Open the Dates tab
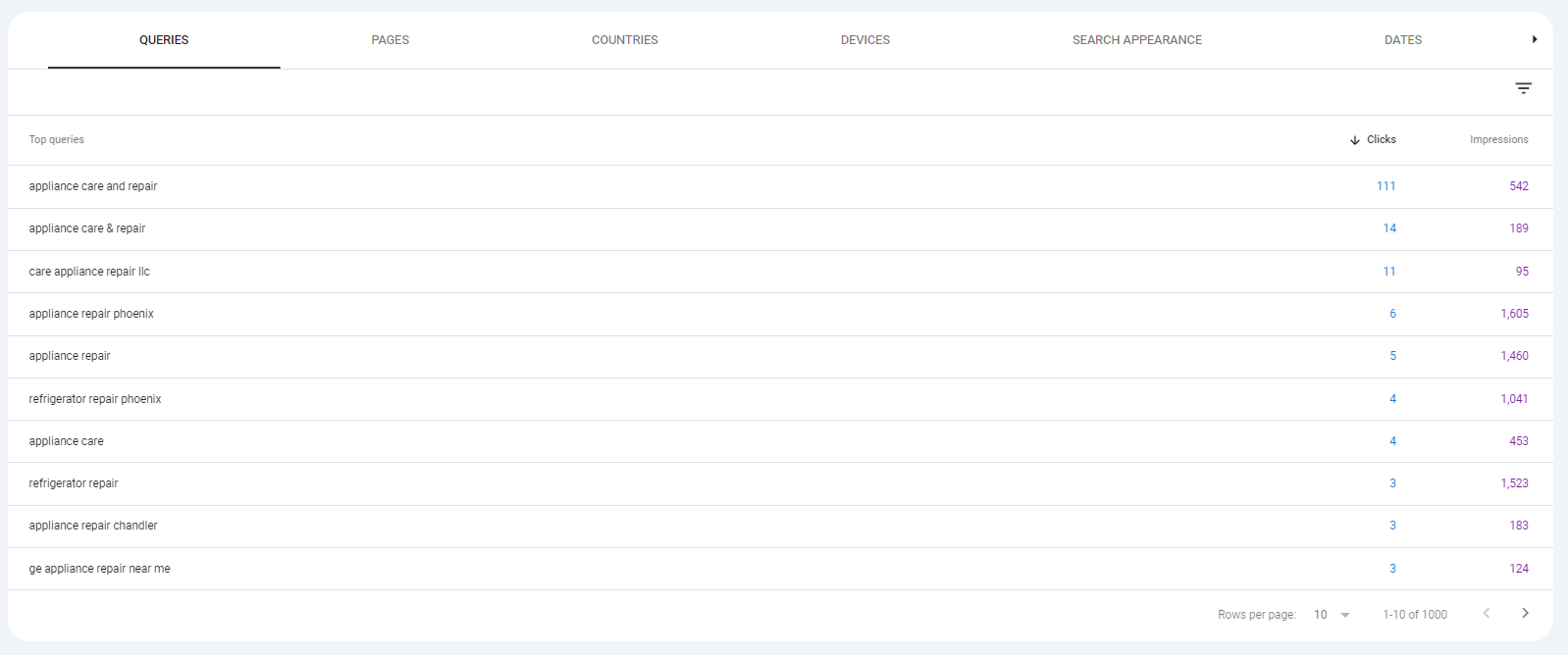The width and height of the screenshot is (1568, 655). point(1402,40)
